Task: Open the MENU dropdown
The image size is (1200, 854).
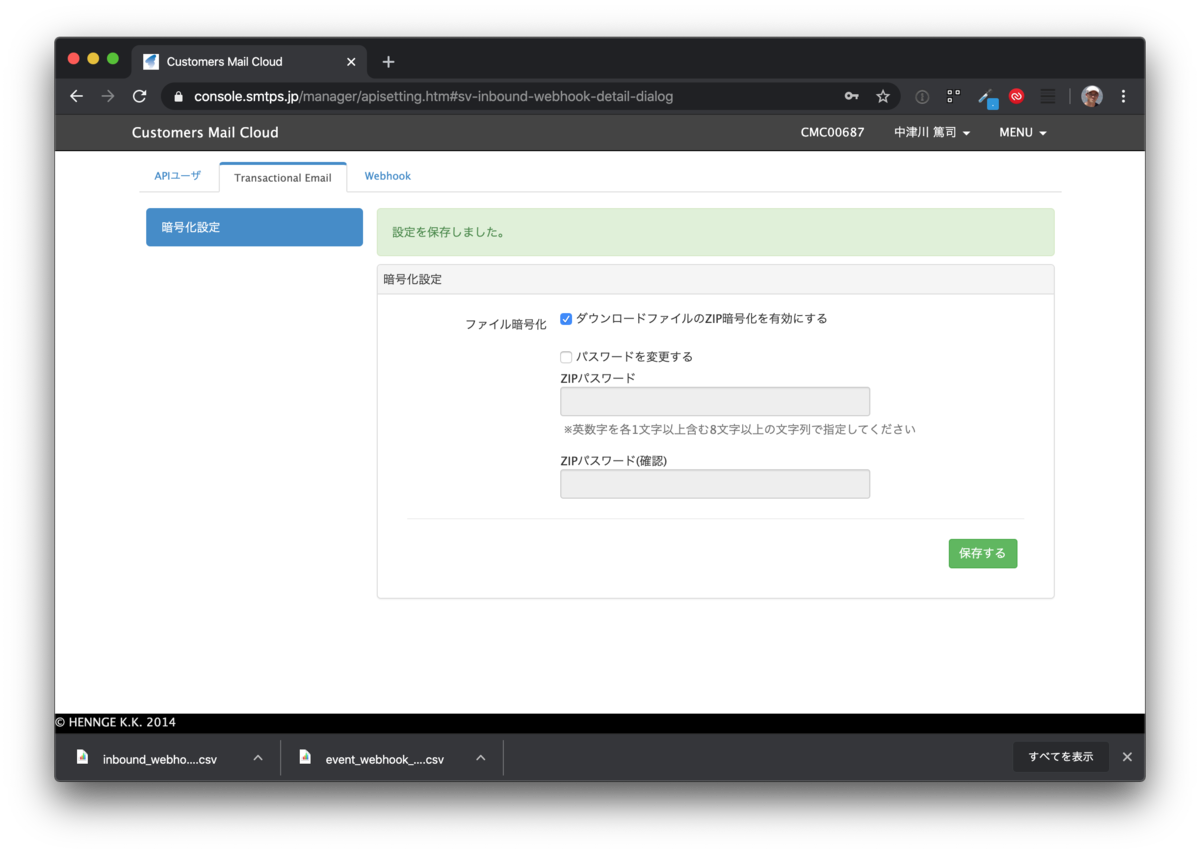Action: tap(1021, 132)
